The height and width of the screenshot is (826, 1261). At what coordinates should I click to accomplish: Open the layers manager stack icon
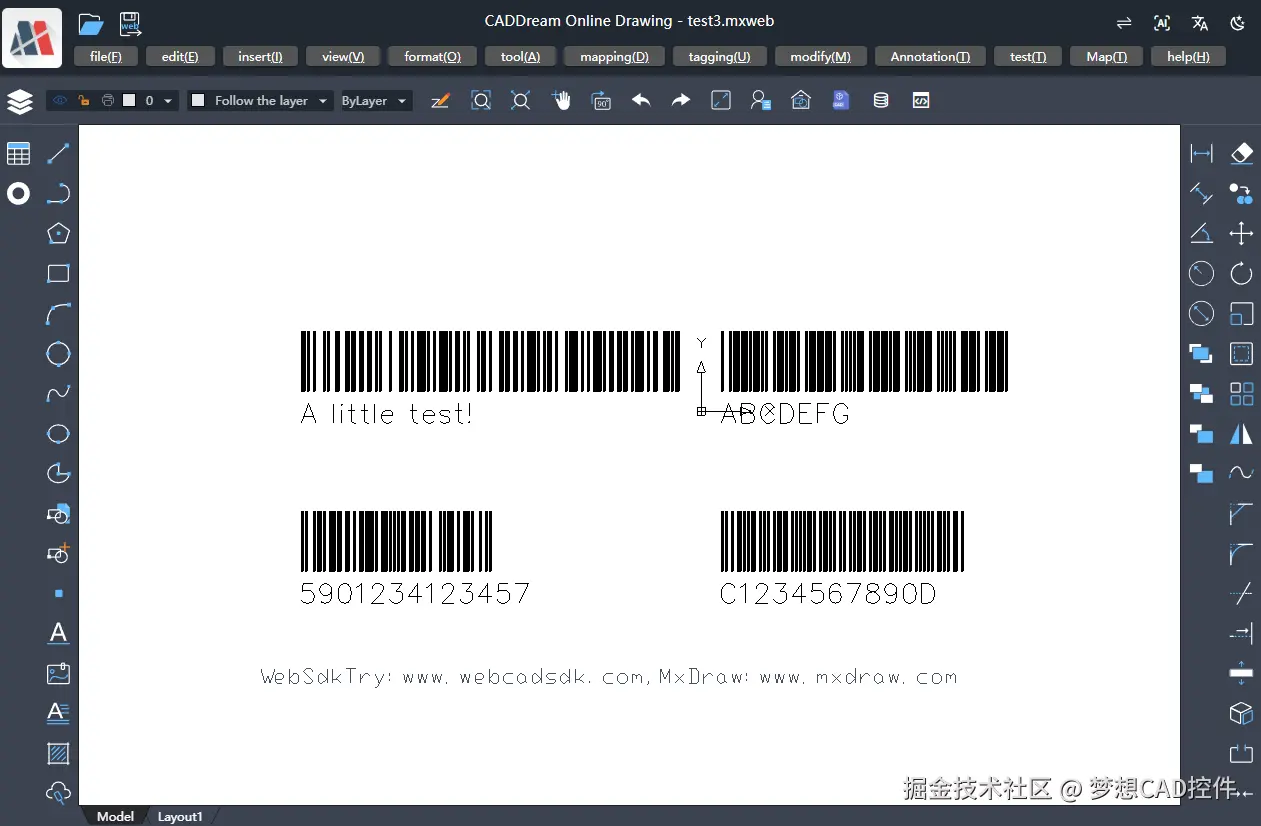tap(20, 101)
